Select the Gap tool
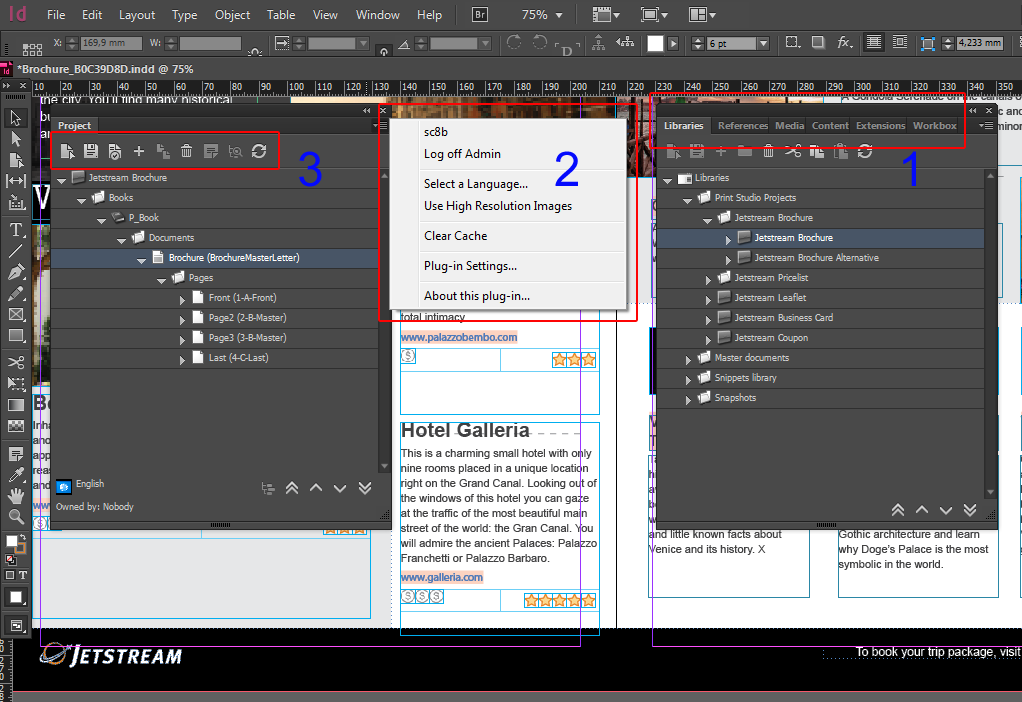Image resolution: width=1022 pixels, height=702 pixels. [16, 181]
